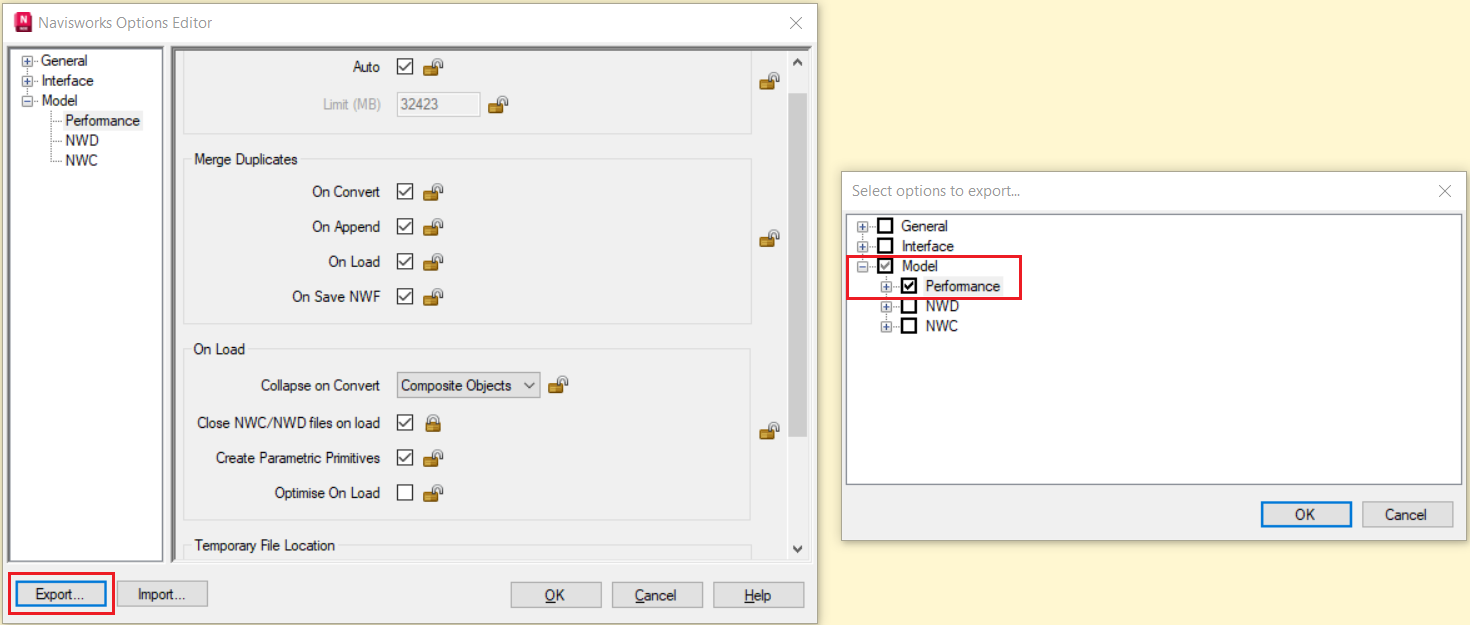Expand General in export dialog tree
This screenshot has height=625, width=1470.
pyautogui.click(x=863, y=227)
